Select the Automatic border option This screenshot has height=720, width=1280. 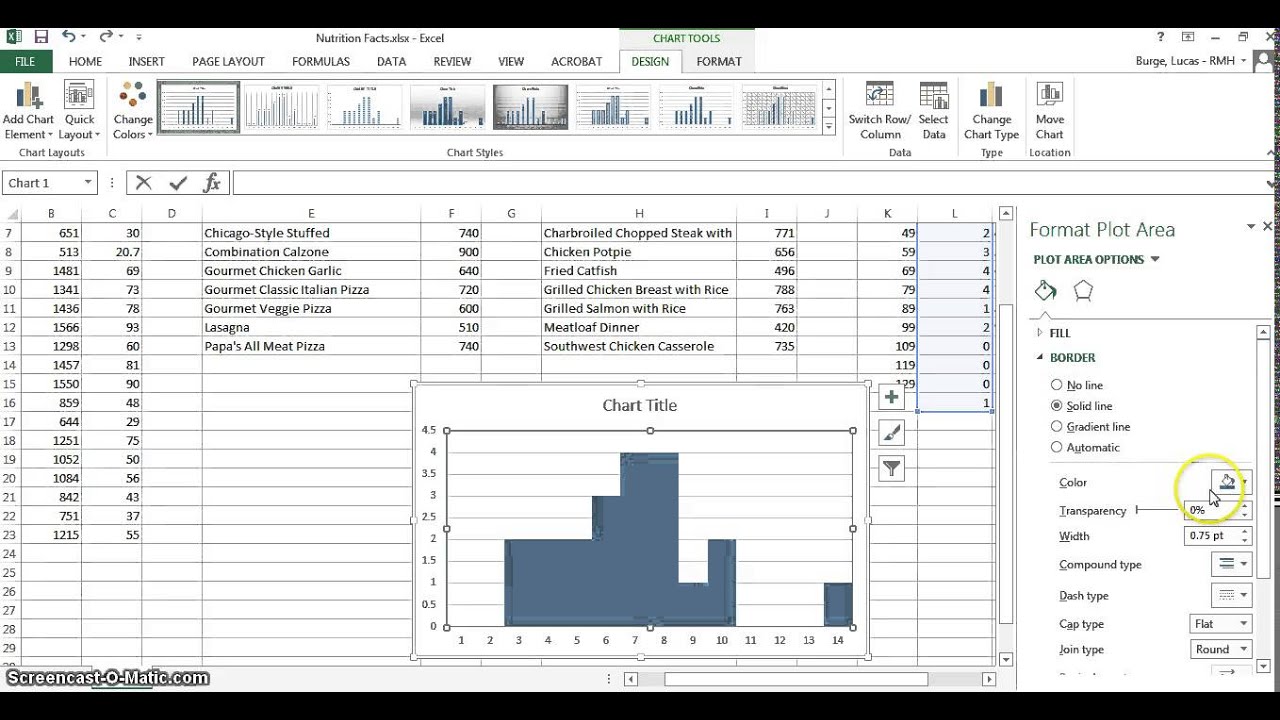(x=1056, y=448)
